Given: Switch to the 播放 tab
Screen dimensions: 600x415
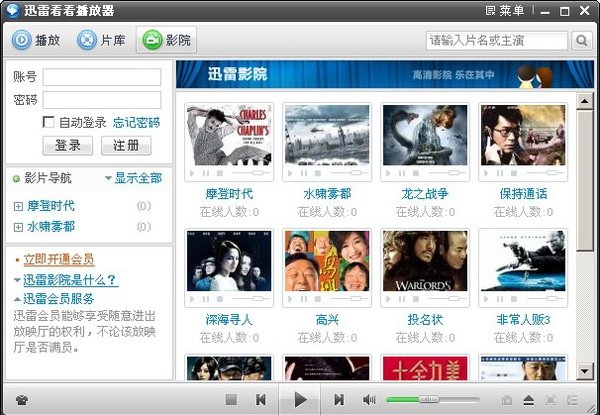Looking at the screenshot, I should [36, 40].
